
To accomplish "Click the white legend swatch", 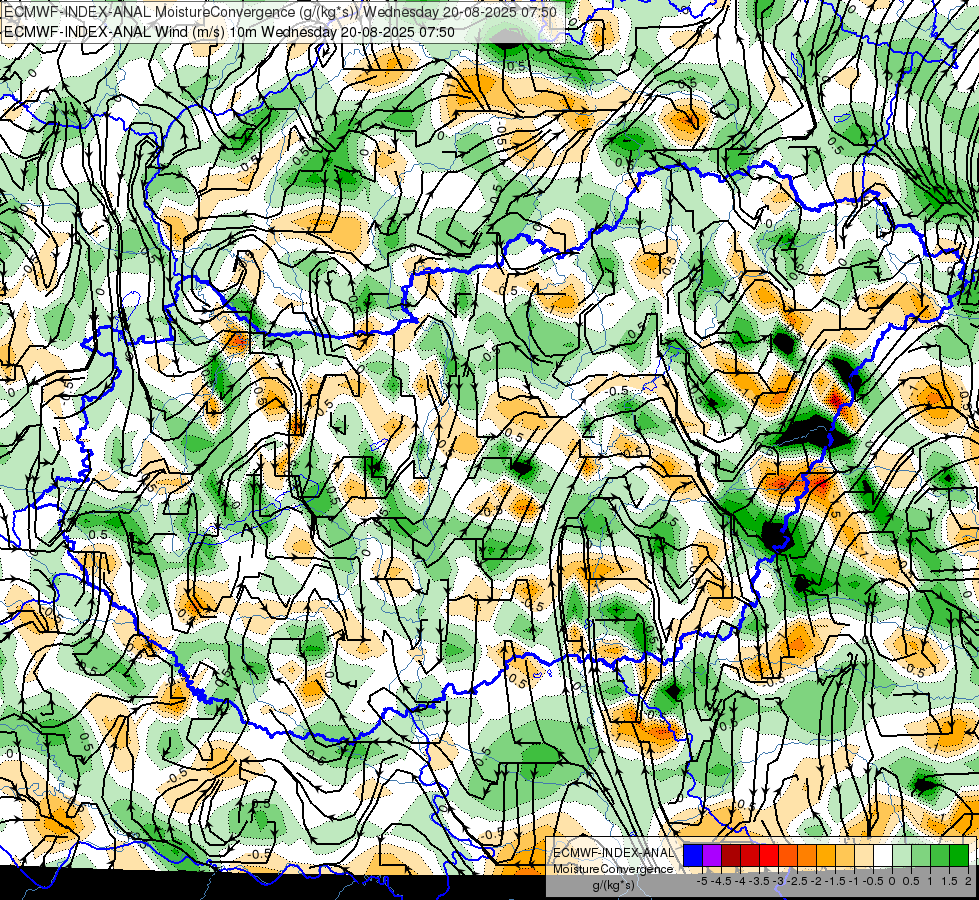I will [883, 855].
